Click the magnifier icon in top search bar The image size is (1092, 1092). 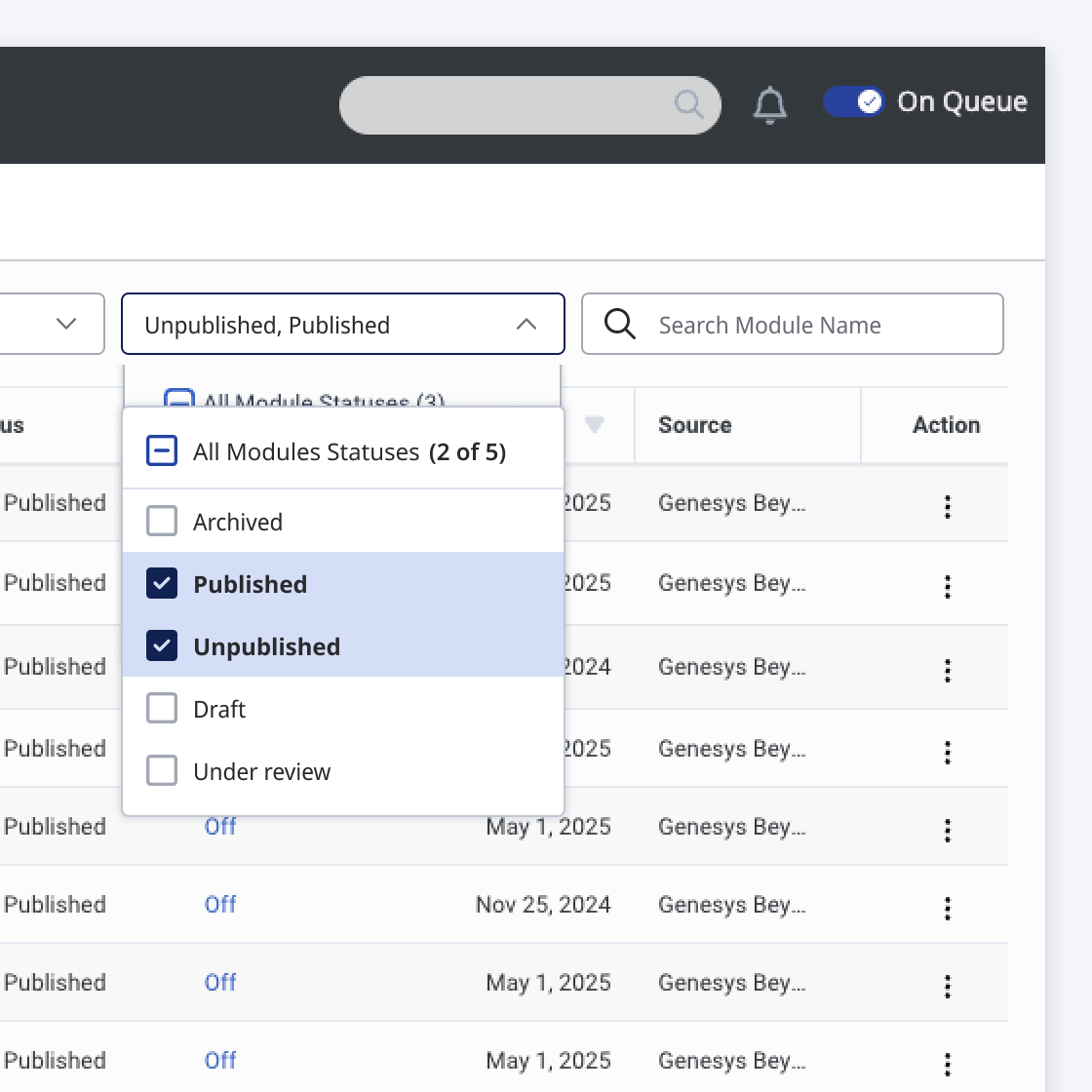tap(688, 104)
